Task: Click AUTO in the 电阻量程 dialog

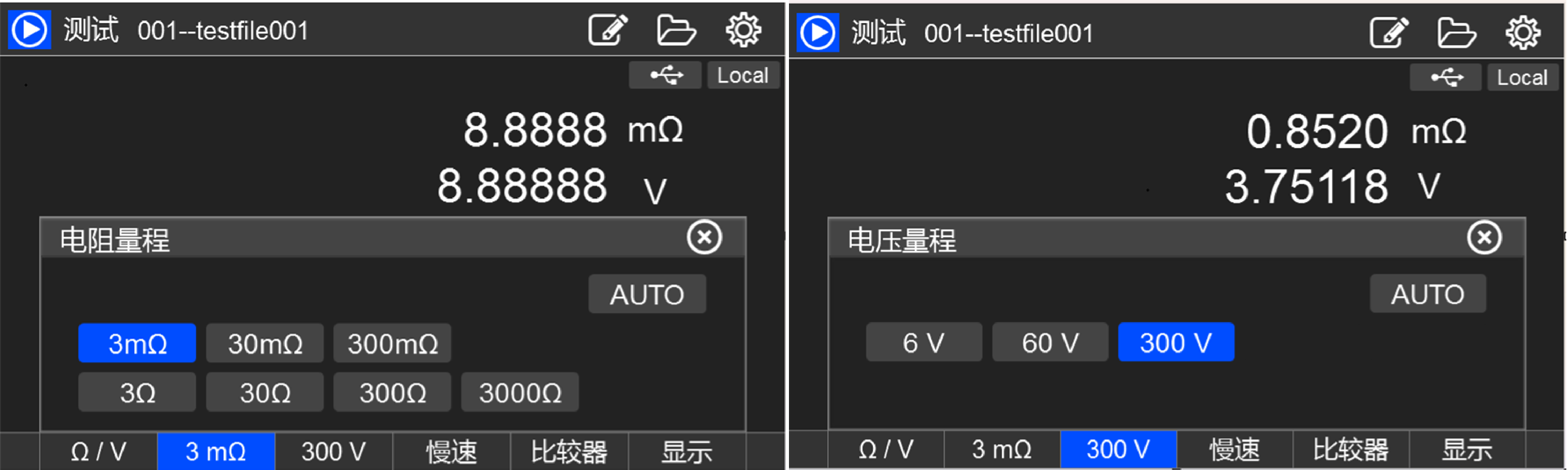Action: (x=647, y=294)
